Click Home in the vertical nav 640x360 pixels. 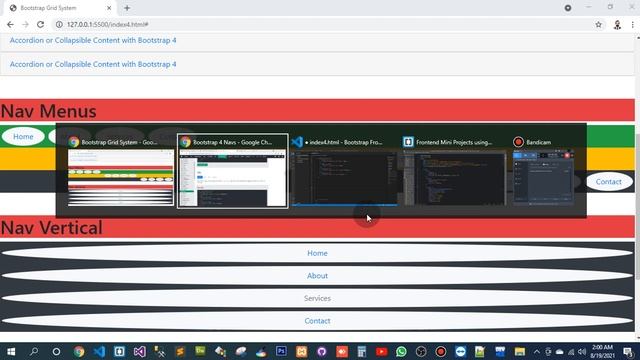pyautogui.click(x=317, y=253)
